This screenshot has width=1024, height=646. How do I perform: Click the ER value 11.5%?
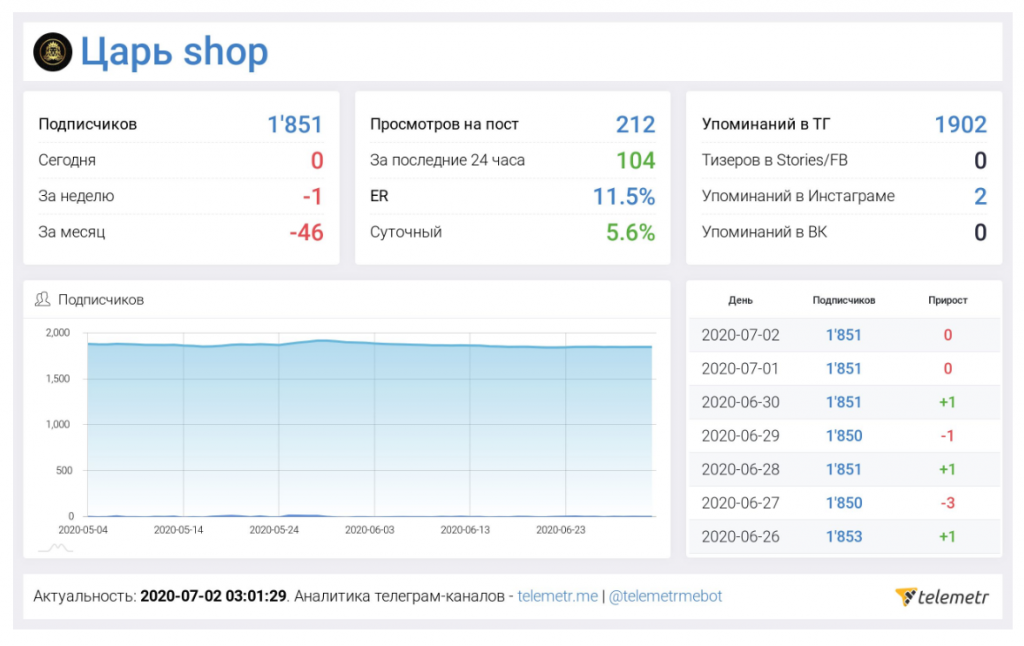pos(624,197)
